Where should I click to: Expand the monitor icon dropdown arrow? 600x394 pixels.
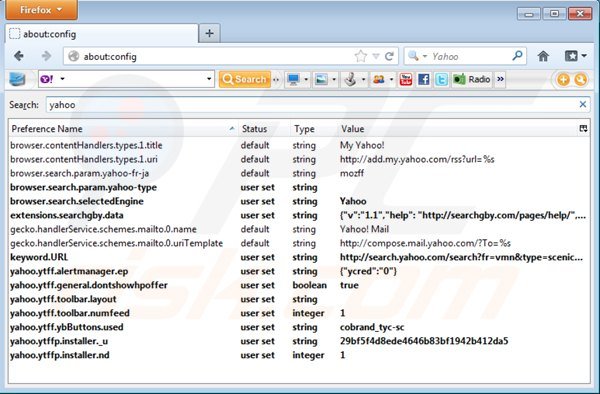click(x=306, y=80)
